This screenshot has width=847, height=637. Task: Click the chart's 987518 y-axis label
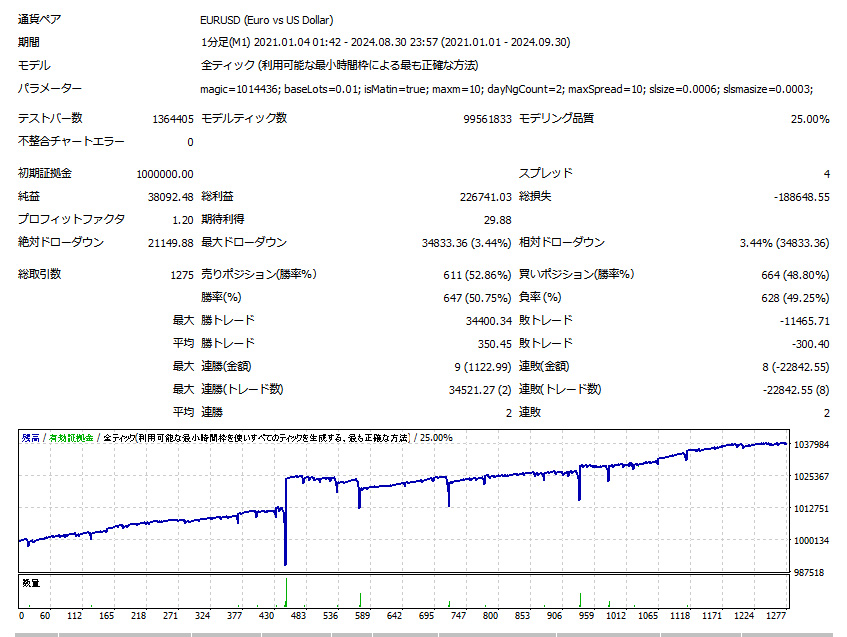[x=809, y=573]
